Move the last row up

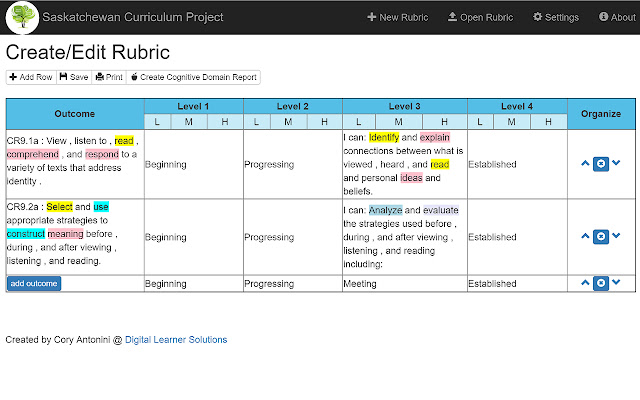[585, 283]
